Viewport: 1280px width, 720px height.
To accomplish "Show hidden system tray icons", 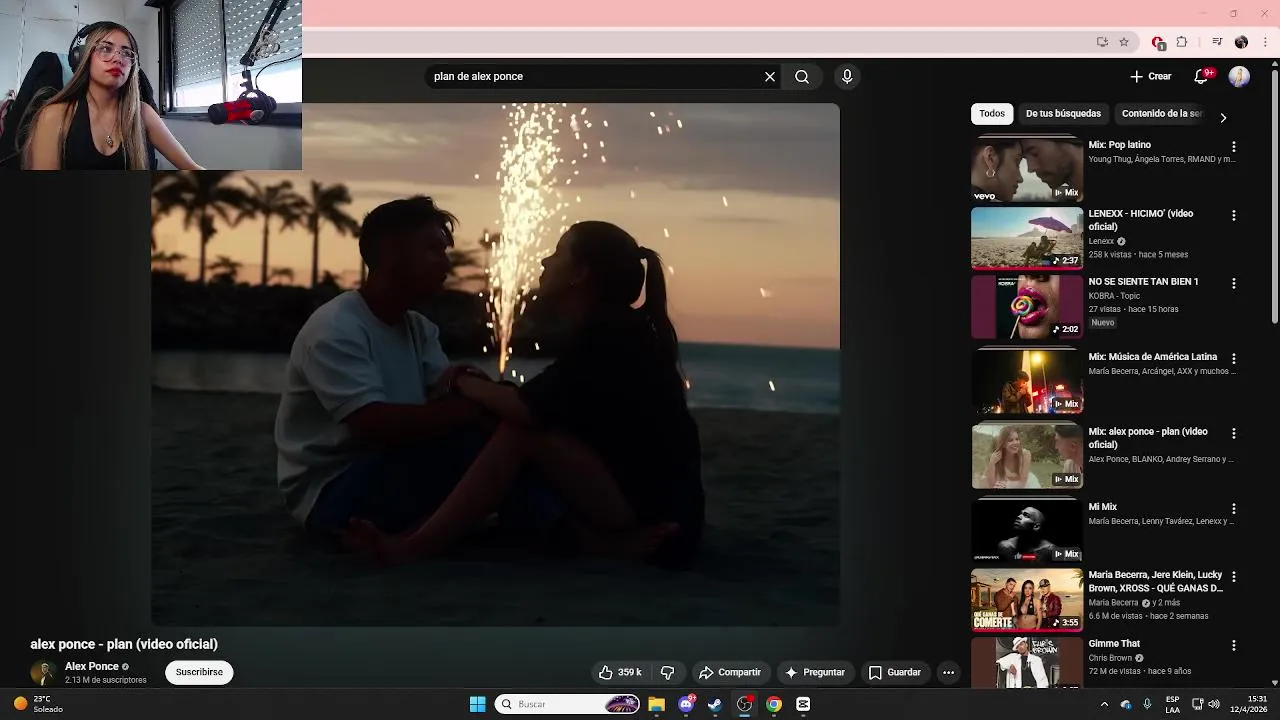I will pos(1104,704).
